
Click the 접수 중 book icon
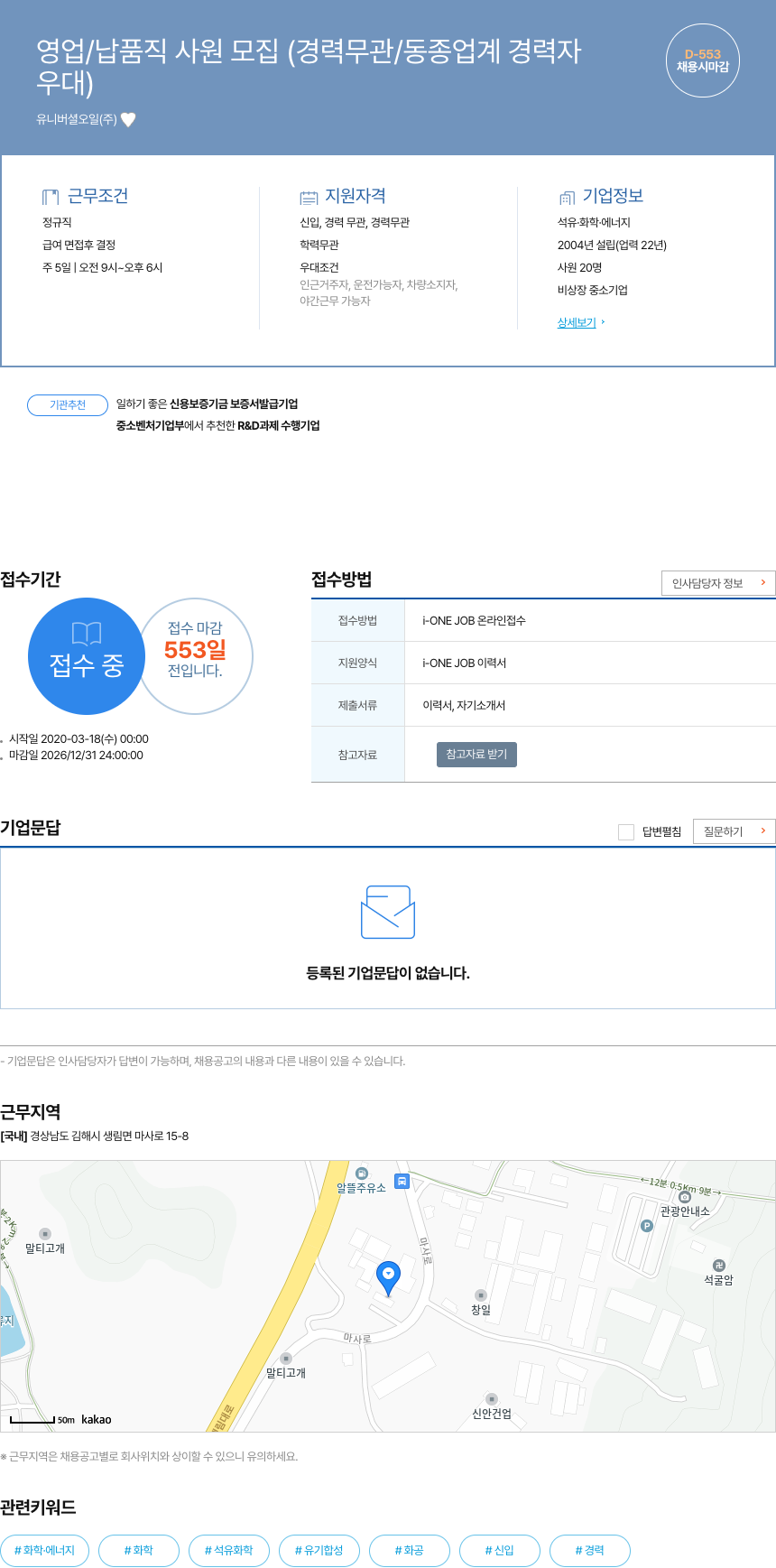point(87,634)
